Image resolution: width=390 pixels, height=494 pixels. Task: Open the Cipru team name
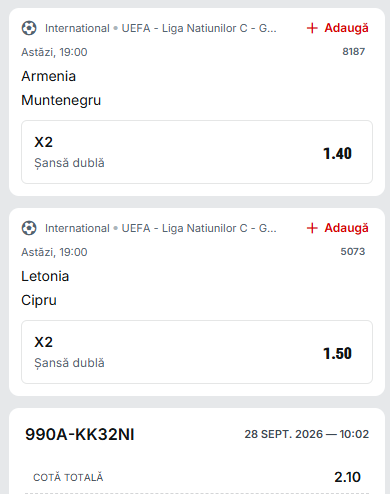tap(39, 300)
